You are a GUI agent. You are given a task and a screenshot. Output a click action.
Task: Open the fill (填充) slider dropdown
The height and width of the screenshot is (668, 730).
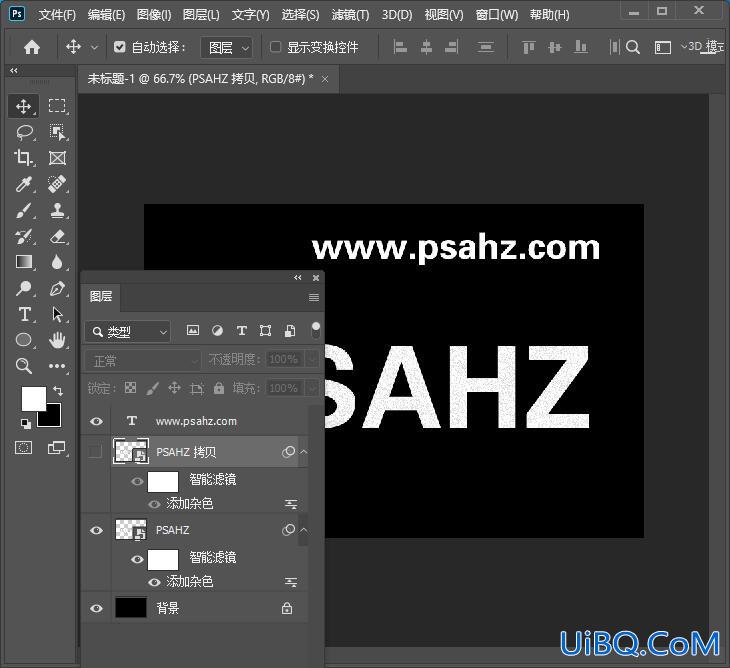(x=312, y=388)
